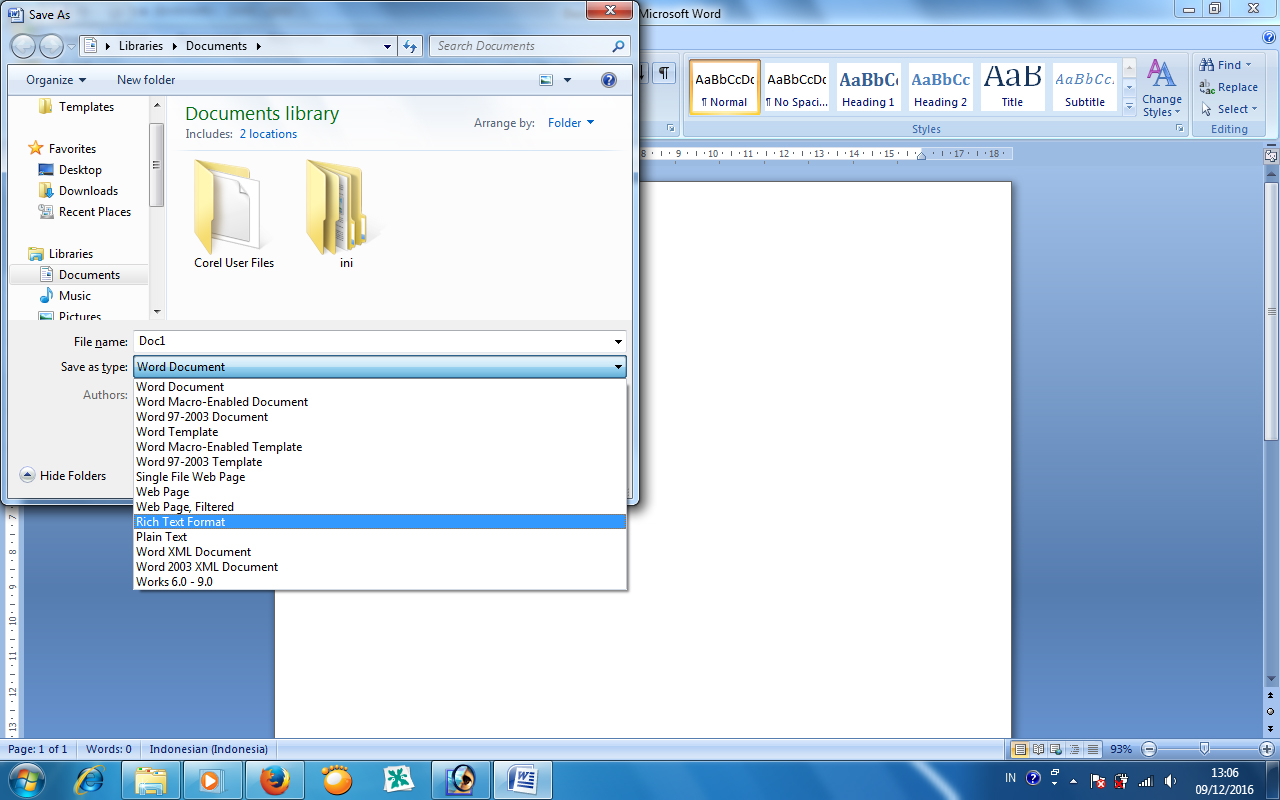Collapse the Save as type dropdown
Viewport: 1280px width, 800px height.
pos(618,367)
